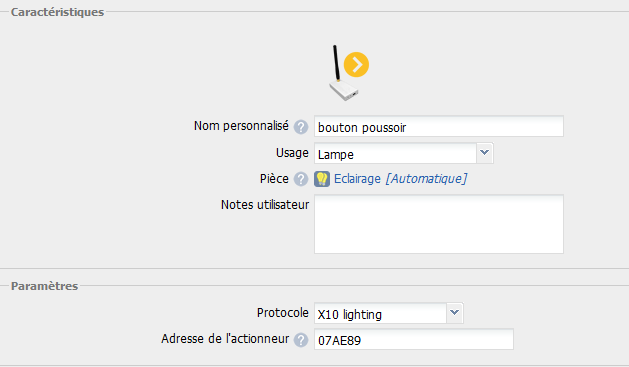Image resolution: width=629 pixels, height=367 pixels.
Task: Click inside the Notes utilisateur text area
Action: coord(439,224)
